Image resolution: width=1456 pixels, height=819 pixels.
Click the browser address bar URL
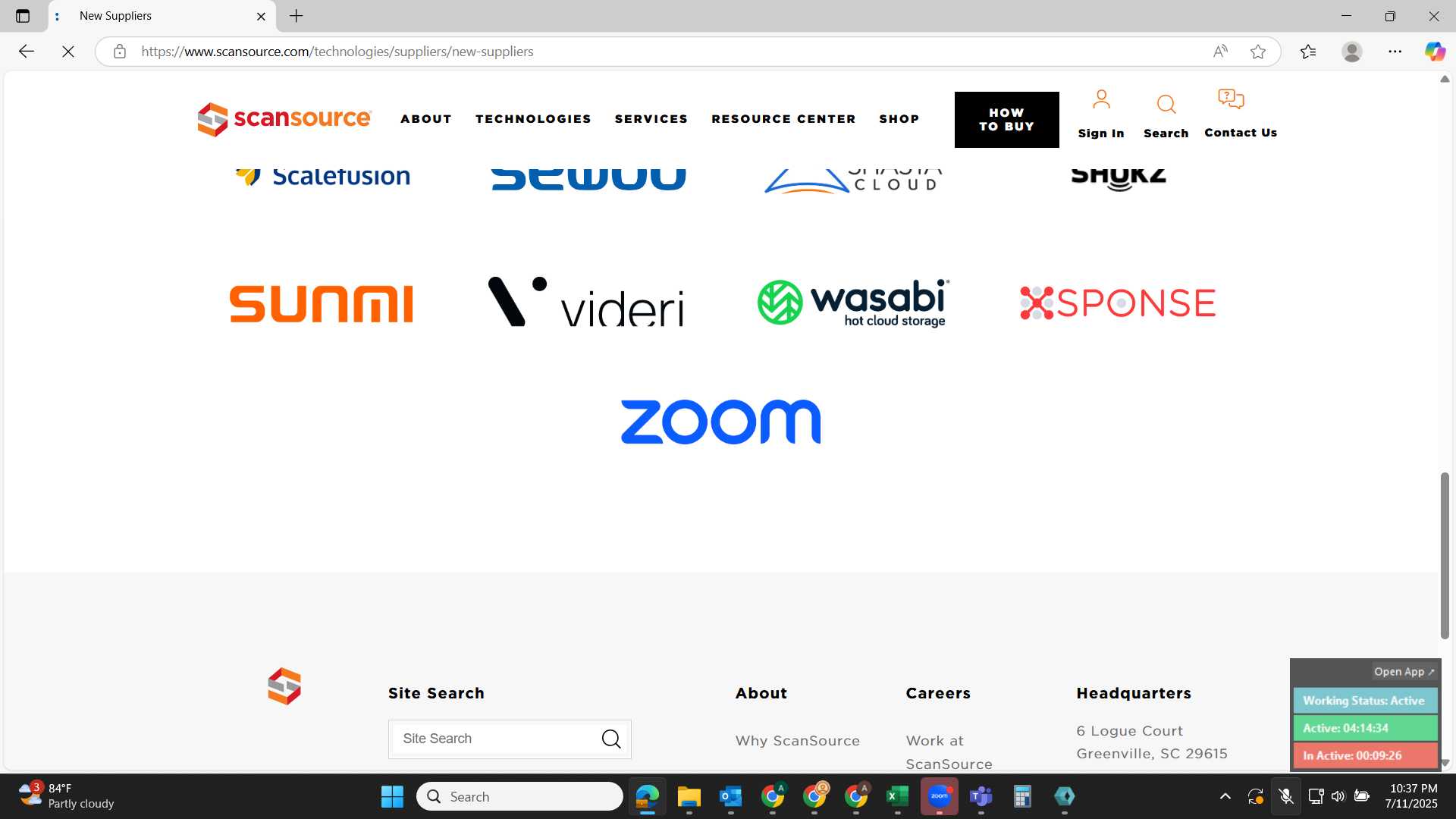337,52
